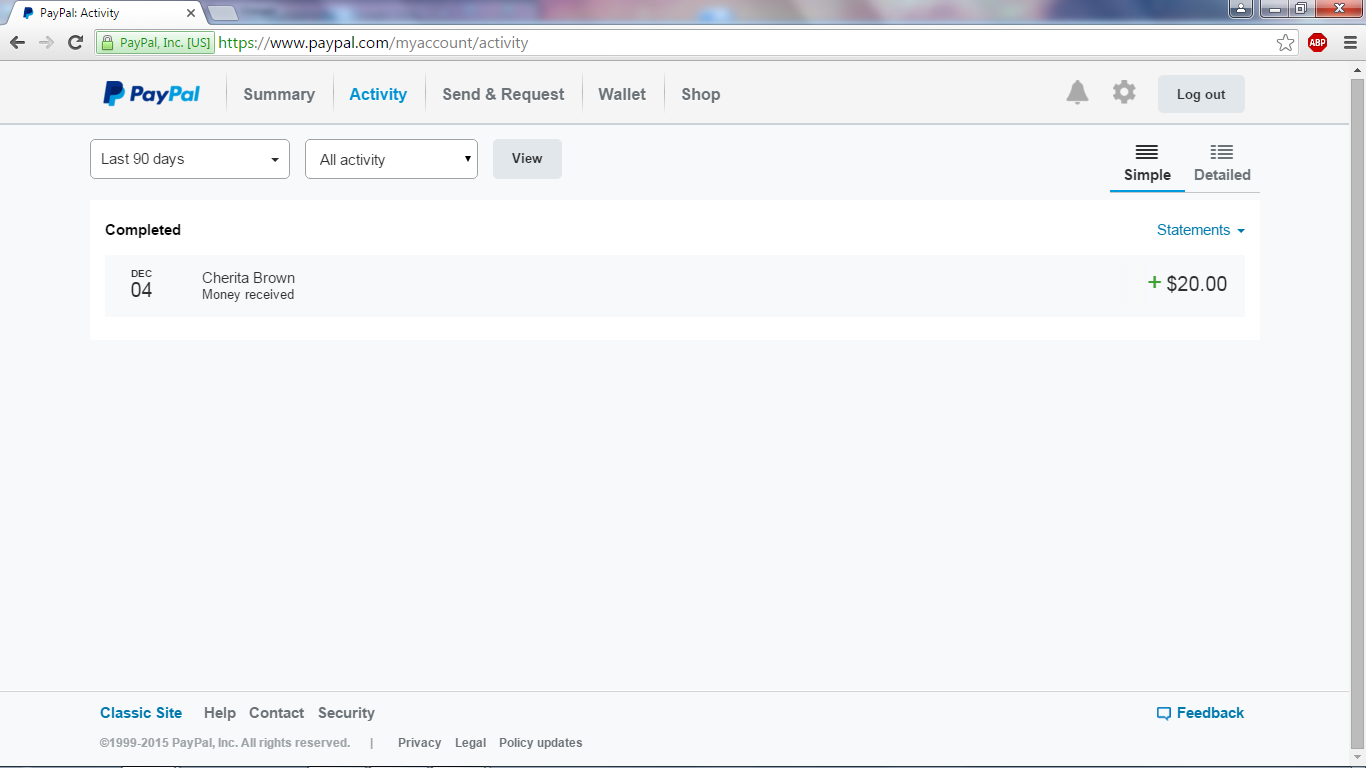The height and width of the screenshot is (768, 1366).
Task: Click the PayPal logo
Action: pyautogui.click(x=151, y=94)
